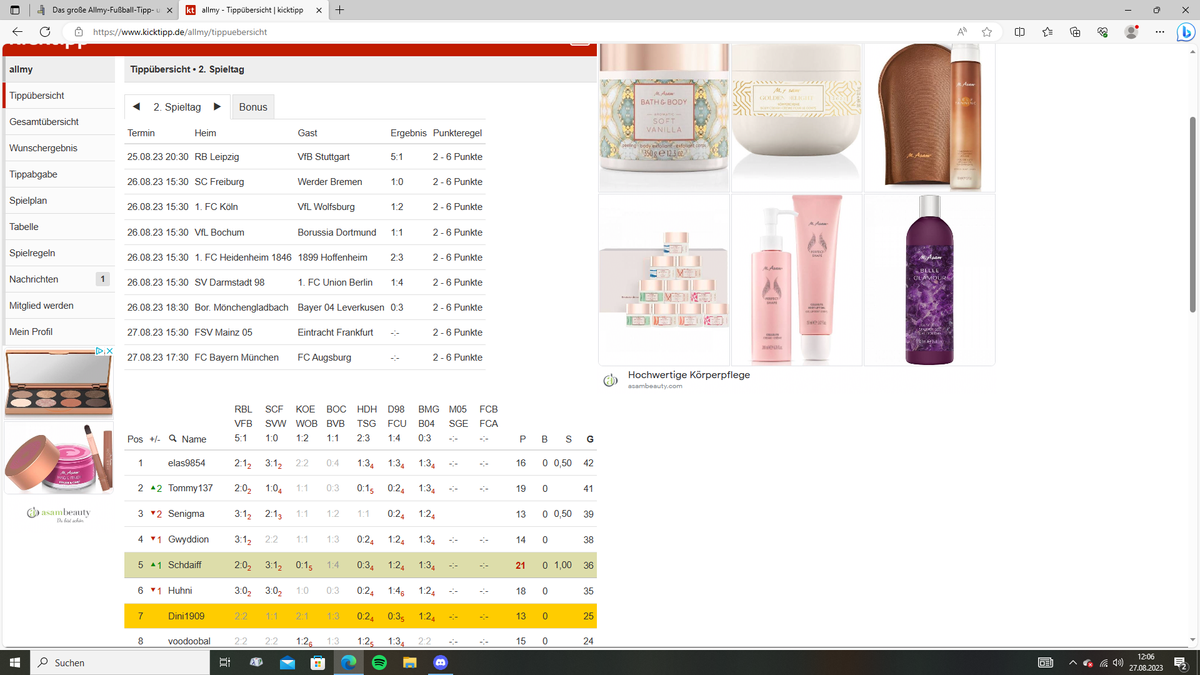Open the tab actions menu icon
This screenshot has width=1200, height=675.
point(15,10)
